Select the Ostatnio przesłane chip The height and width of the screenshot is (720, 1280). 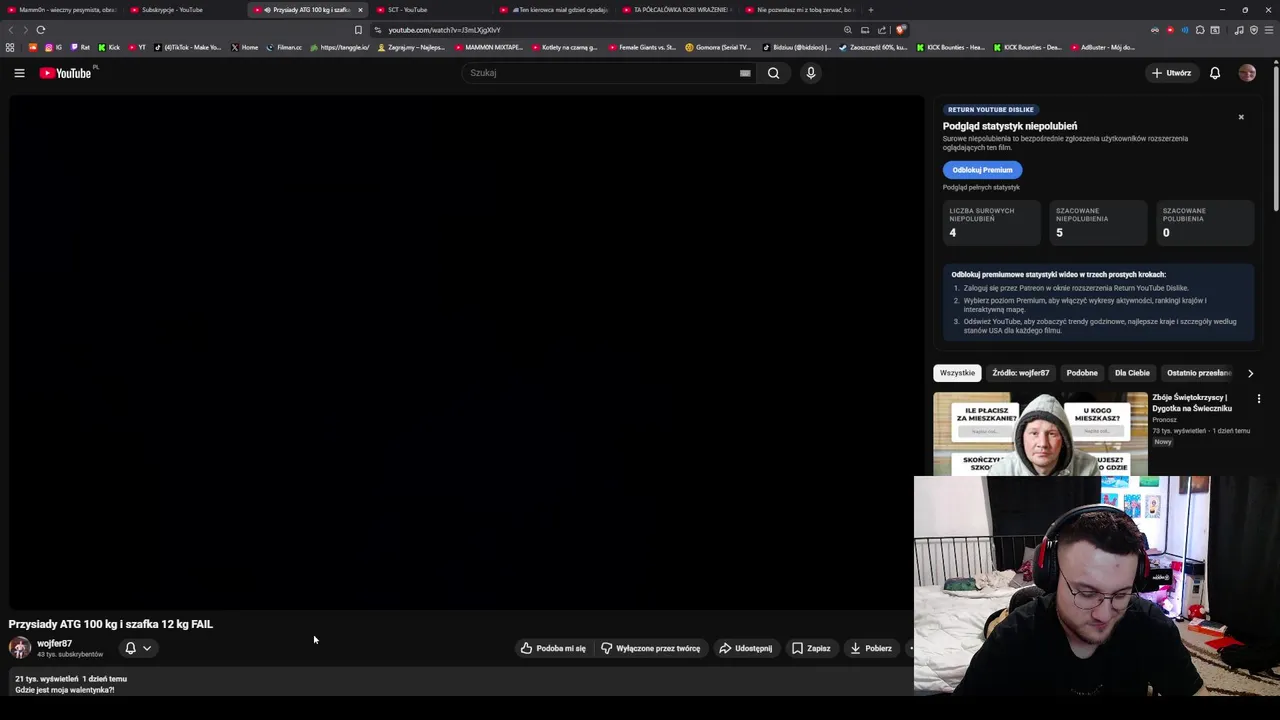(1198, 373)
